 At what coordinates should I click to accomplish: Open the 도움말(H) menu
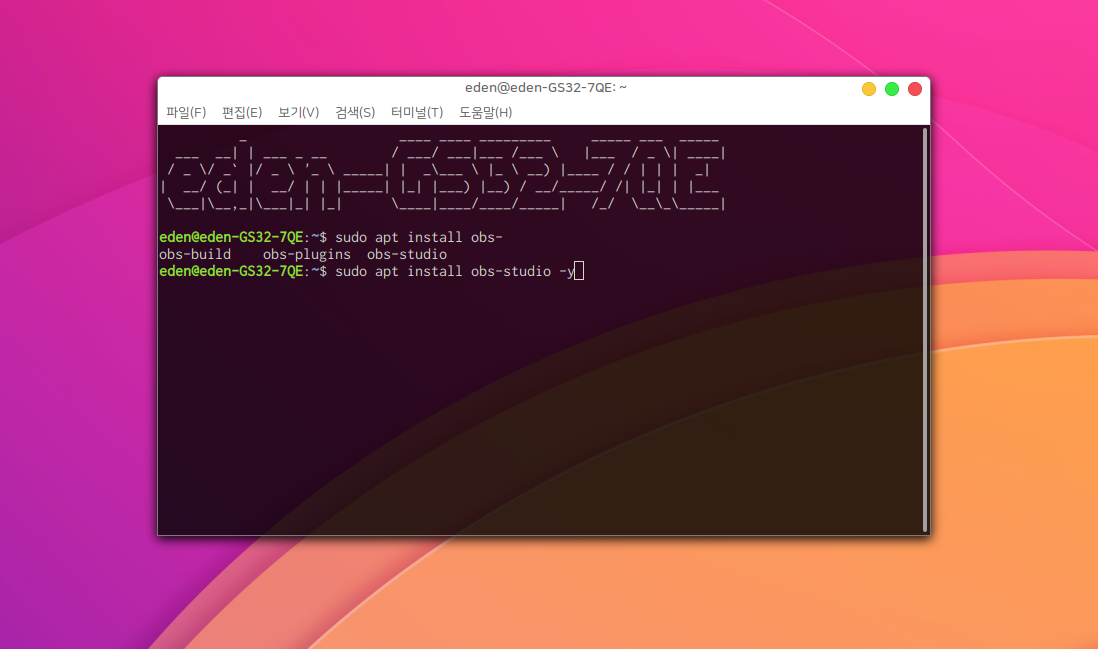tap(485, 112)
